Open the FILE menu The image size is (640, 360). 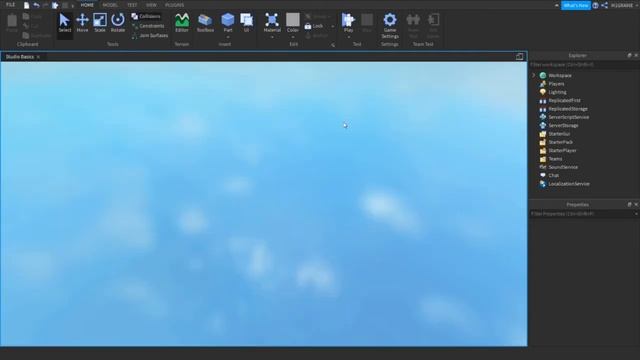(x=10, y=5)
